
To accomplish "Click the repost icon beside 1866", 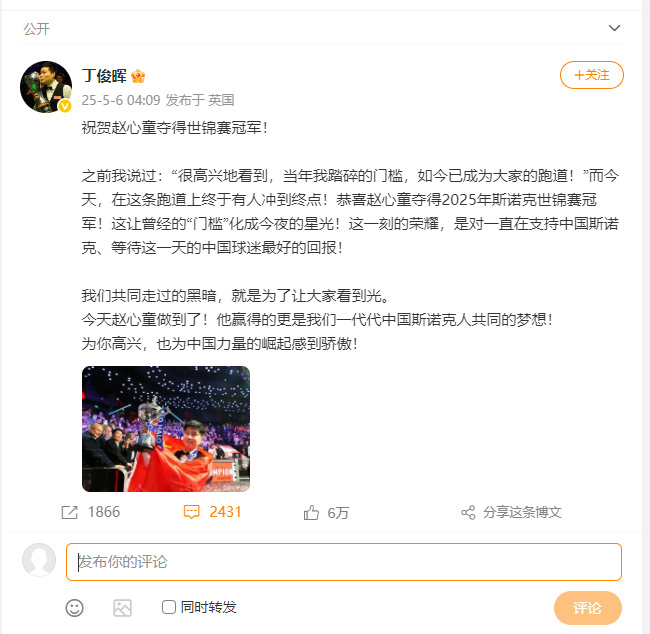I will 70,513.
